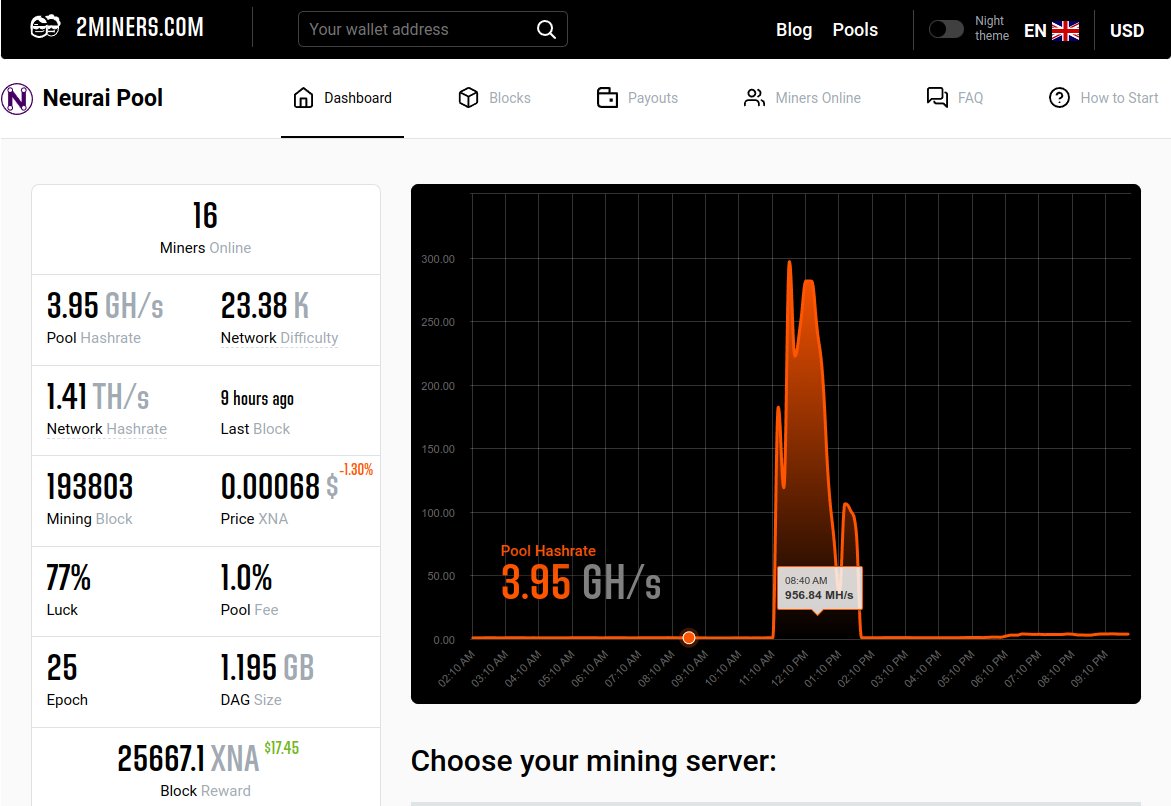Open the Payouts tab
Image resolution: width=1171 pixels, height=806 pixels.
[637, 98]
